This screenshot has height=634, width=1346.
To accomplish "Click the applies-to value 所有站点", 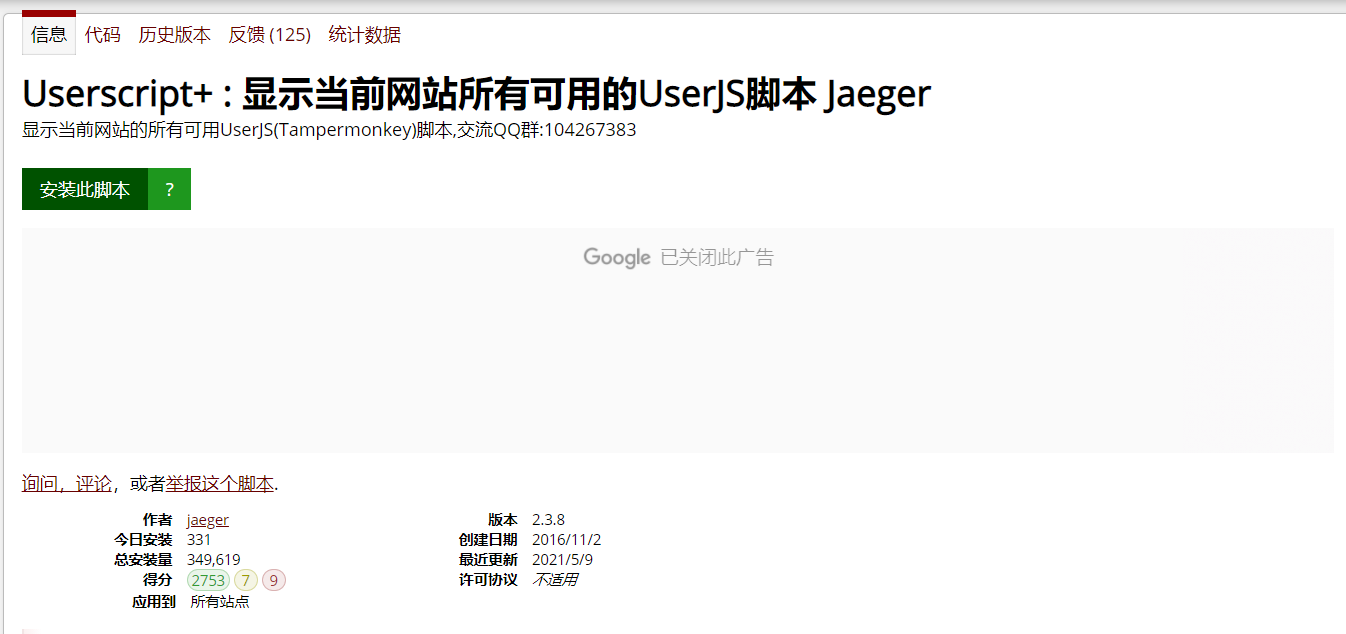I will (220, 602).
